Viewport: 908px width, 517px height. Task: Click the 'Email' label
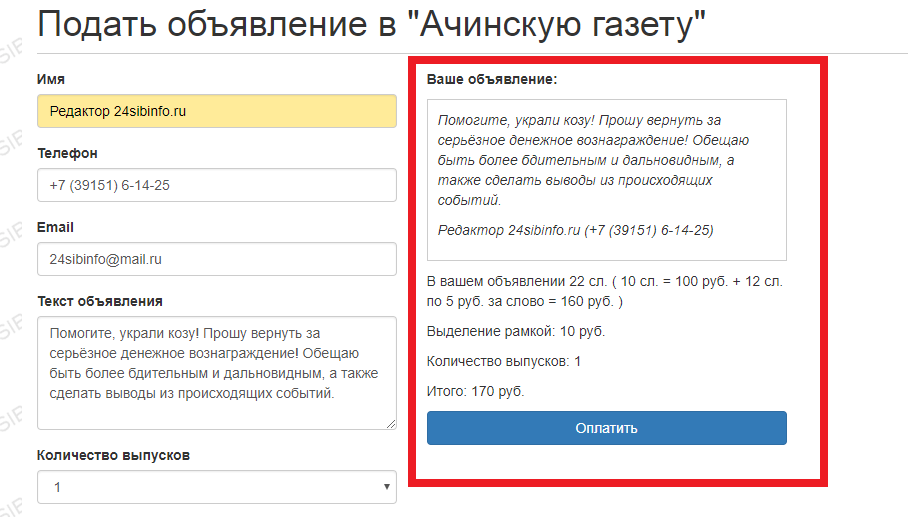(x=55, y=227)
